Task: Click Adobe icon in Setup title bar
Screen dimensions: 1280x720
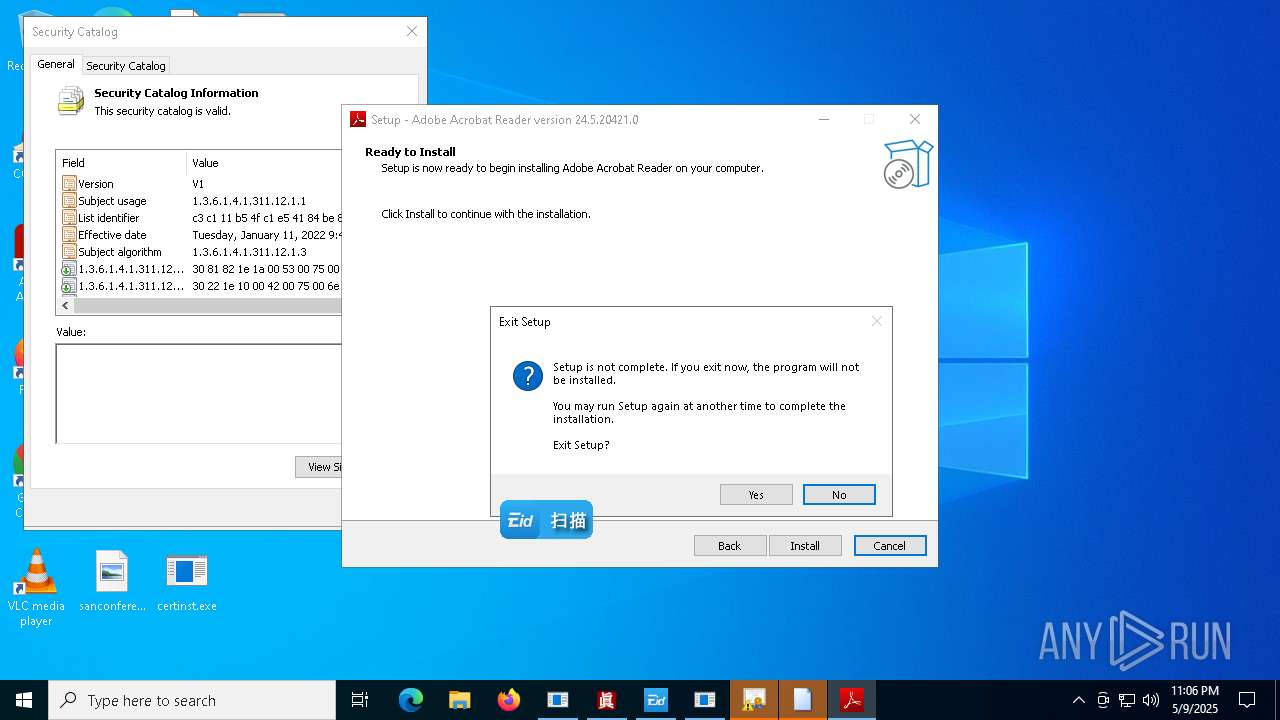Action: pos(358,119)
